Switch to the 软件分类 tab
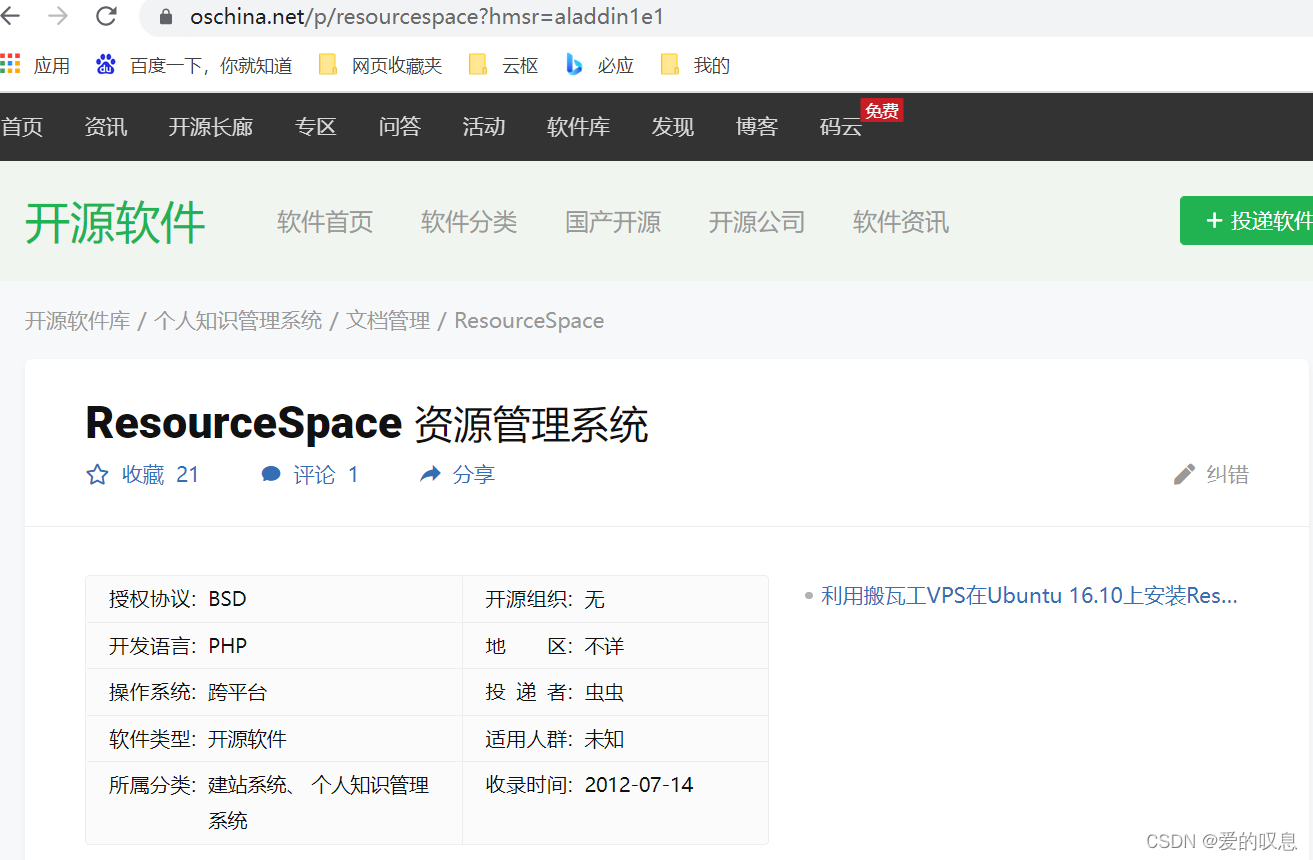Screen dimensions: 1313x860 [x=469, y=221]
